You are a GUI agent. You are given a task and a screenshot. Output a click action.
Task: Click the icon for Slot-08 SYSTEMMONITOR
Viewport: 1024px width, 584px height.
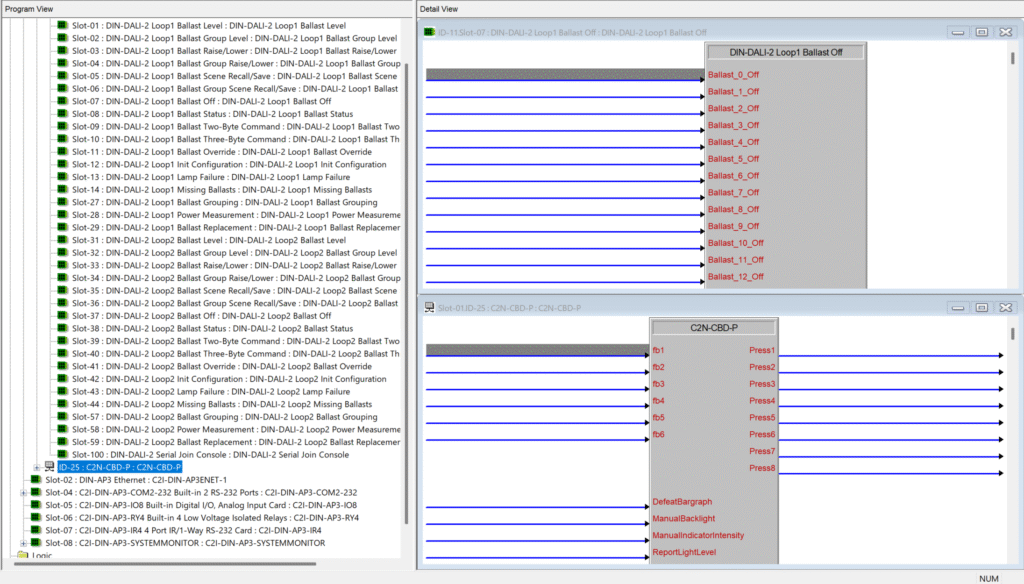(36, 543)
